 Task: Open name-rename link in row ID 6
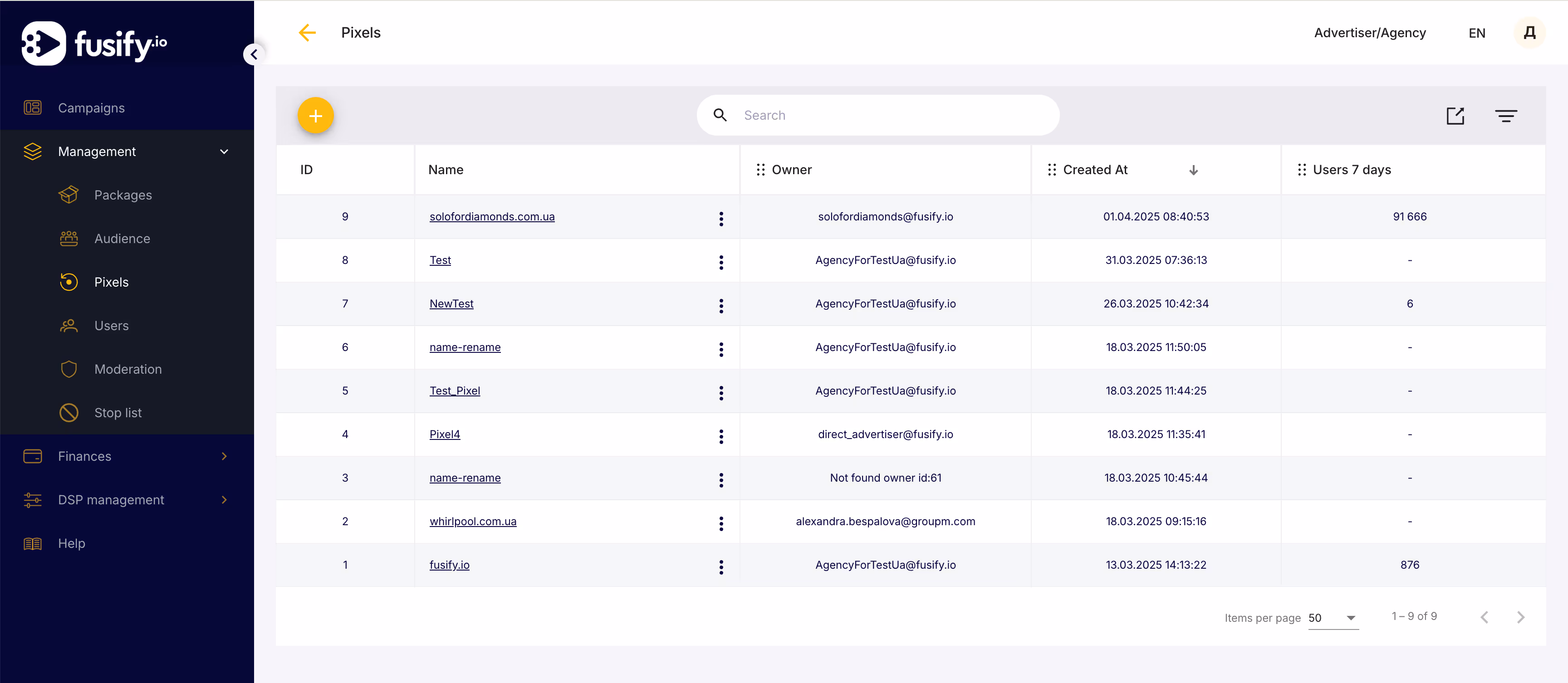tap(465, 347)
